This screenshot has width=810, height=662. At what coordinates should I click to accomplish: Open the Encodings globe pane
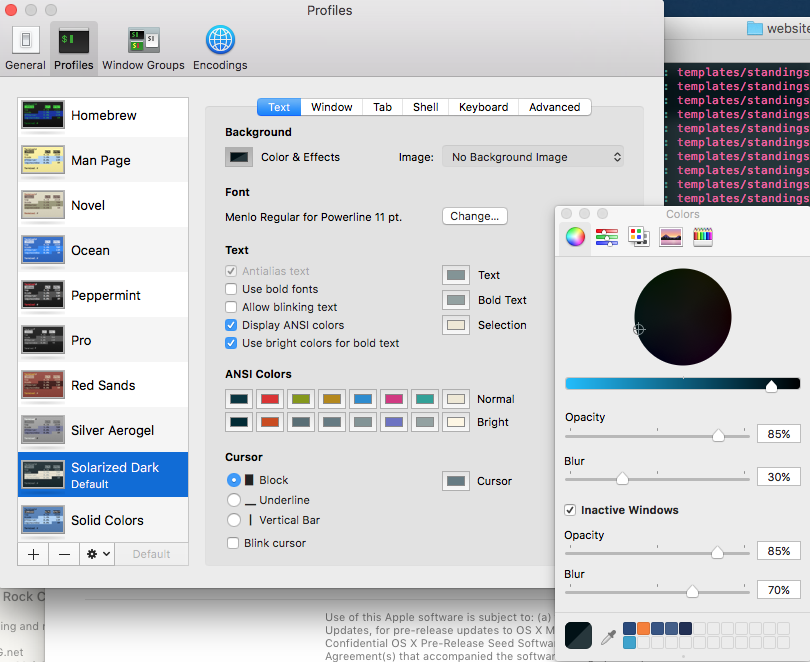(220, 48)
